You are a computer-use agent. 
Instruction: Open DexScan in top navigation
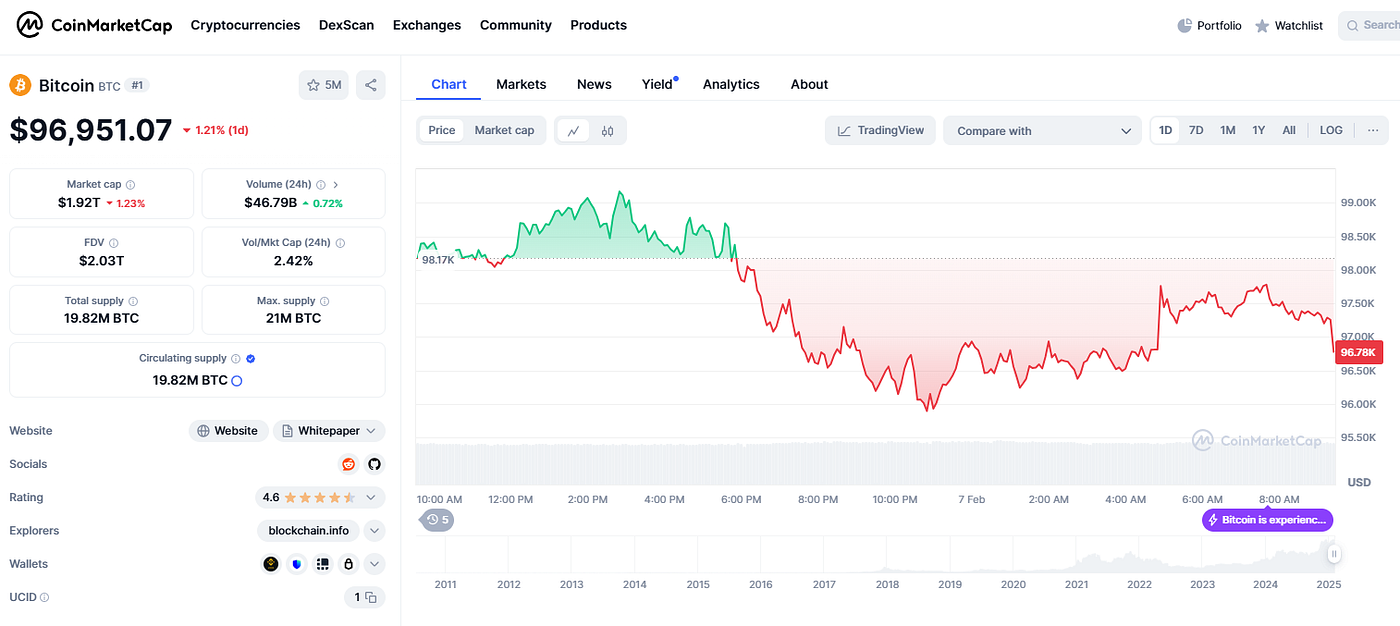(x=346, y=25)
